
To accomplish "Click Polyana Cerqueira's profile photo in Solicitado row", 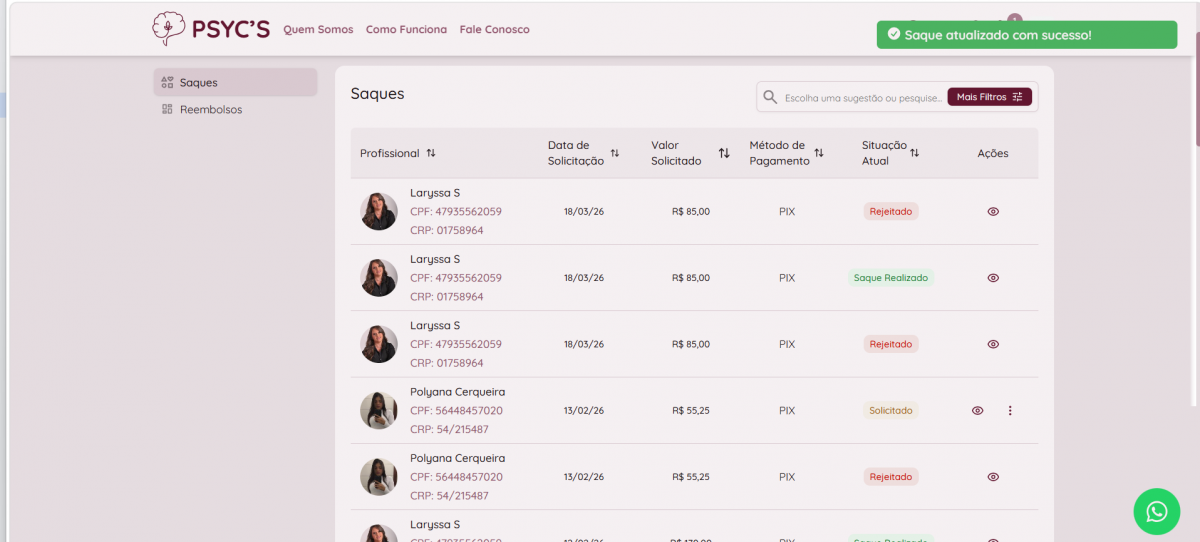I will click(x=379, y=410).
